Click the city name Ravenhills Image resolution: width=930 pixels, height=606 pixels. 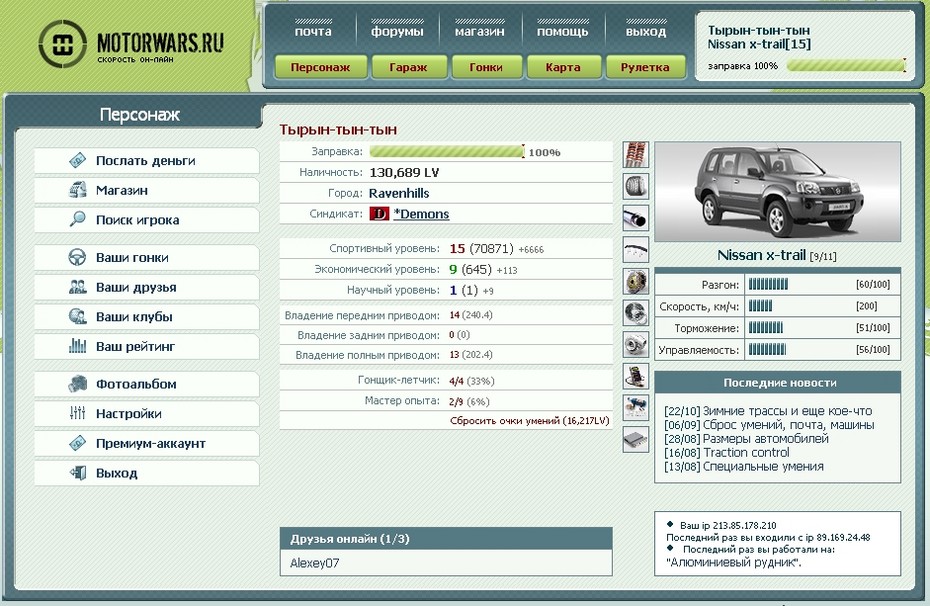pyautogui.click(x=399, y=193)
